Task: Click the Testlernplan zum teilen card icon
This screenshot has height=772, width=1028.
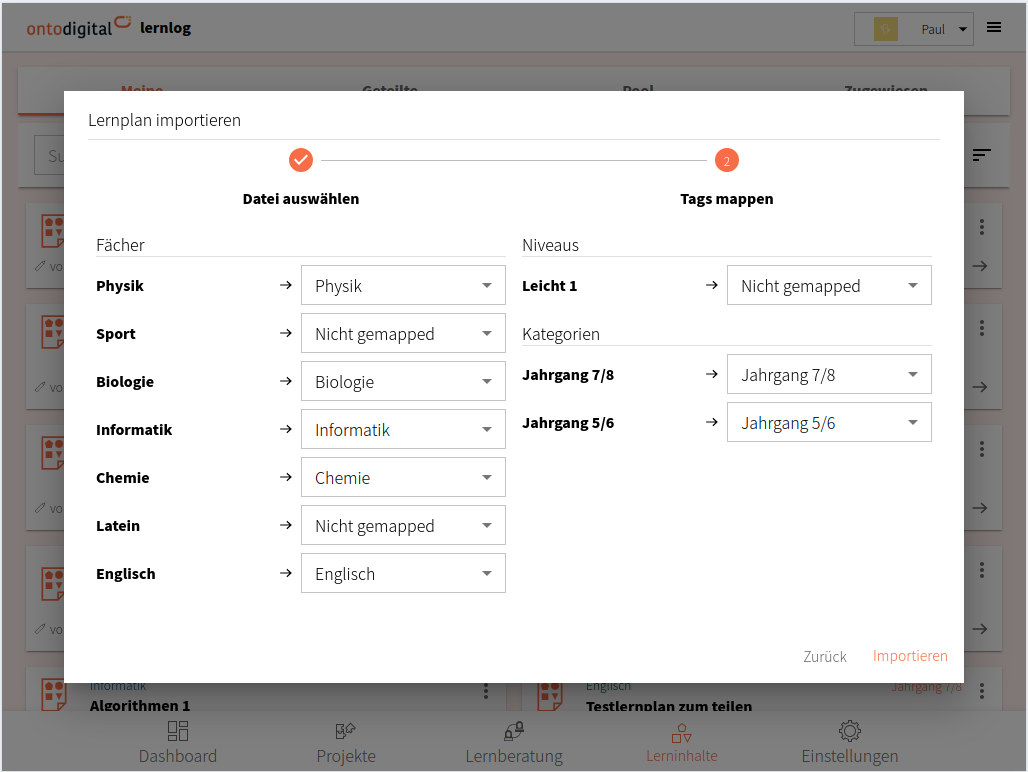Action: [x=550, y=696]
